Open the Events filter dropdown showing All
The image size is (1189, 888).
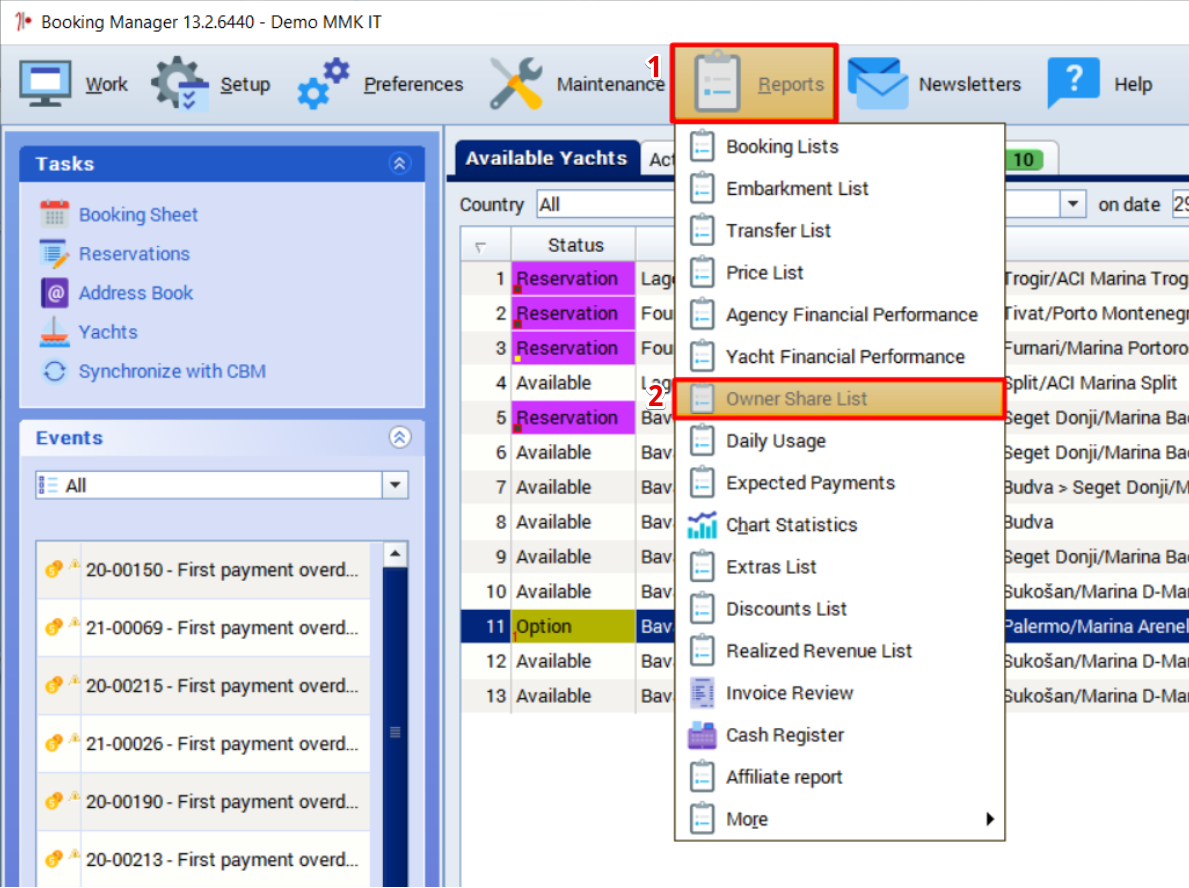coord(396,486)
